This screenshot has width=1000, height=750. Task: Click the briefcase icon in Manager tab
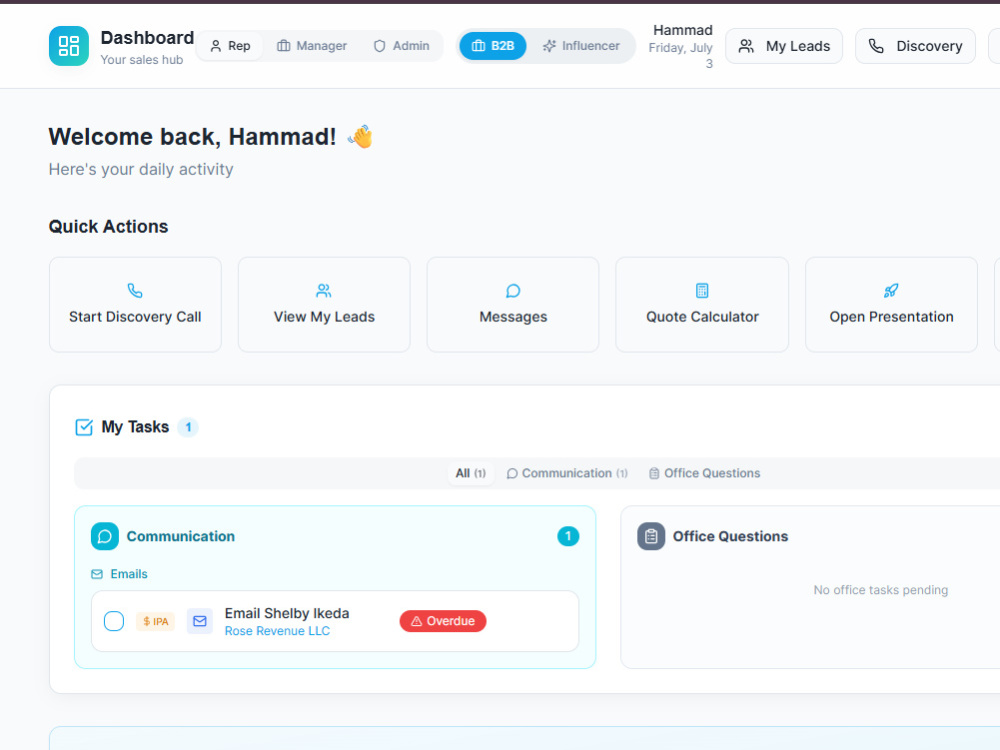click(284, 46)
